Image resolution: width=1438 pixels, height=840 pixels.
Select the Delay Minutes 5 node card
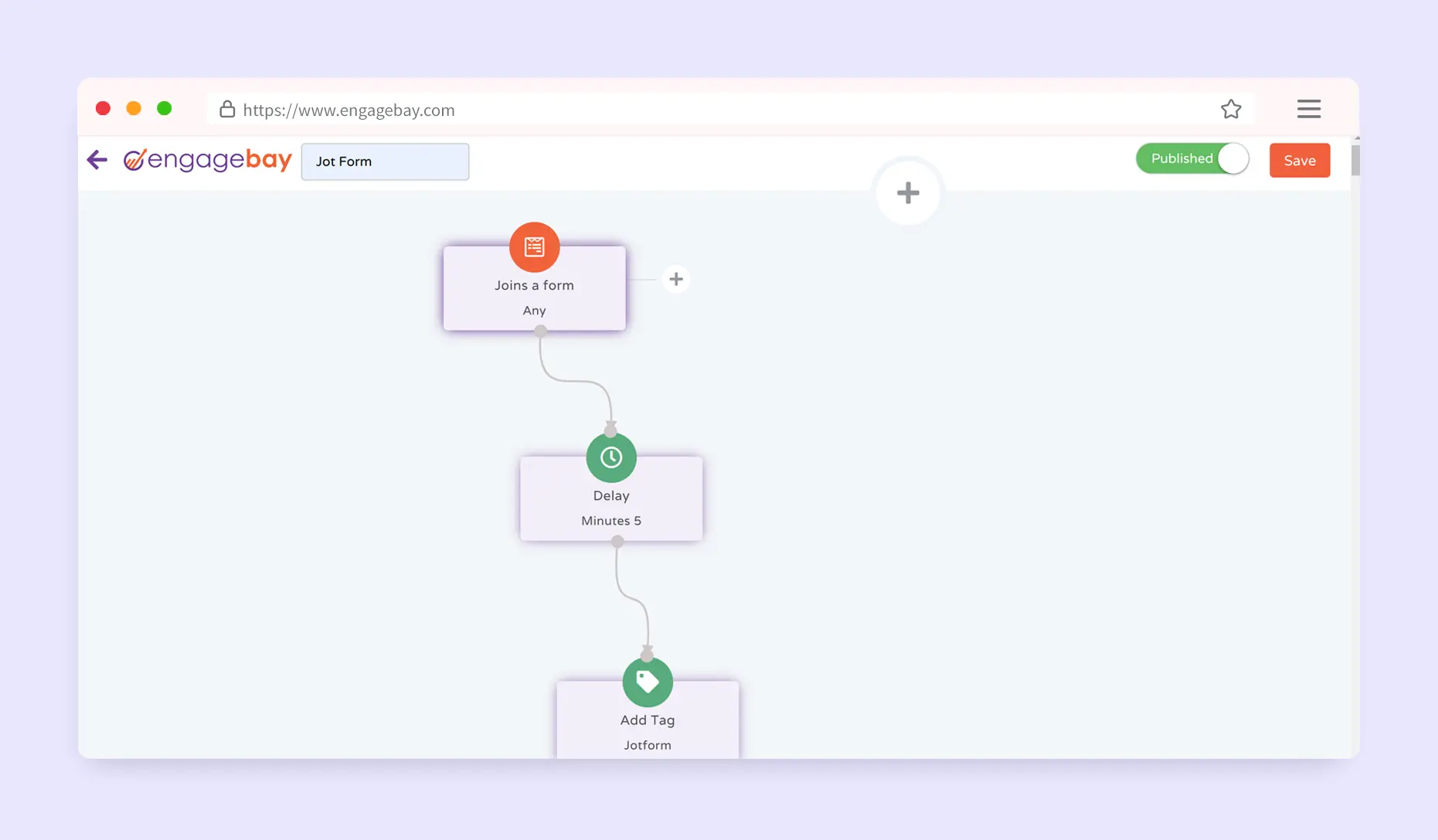pyautogui.click(x=610, y=508)
